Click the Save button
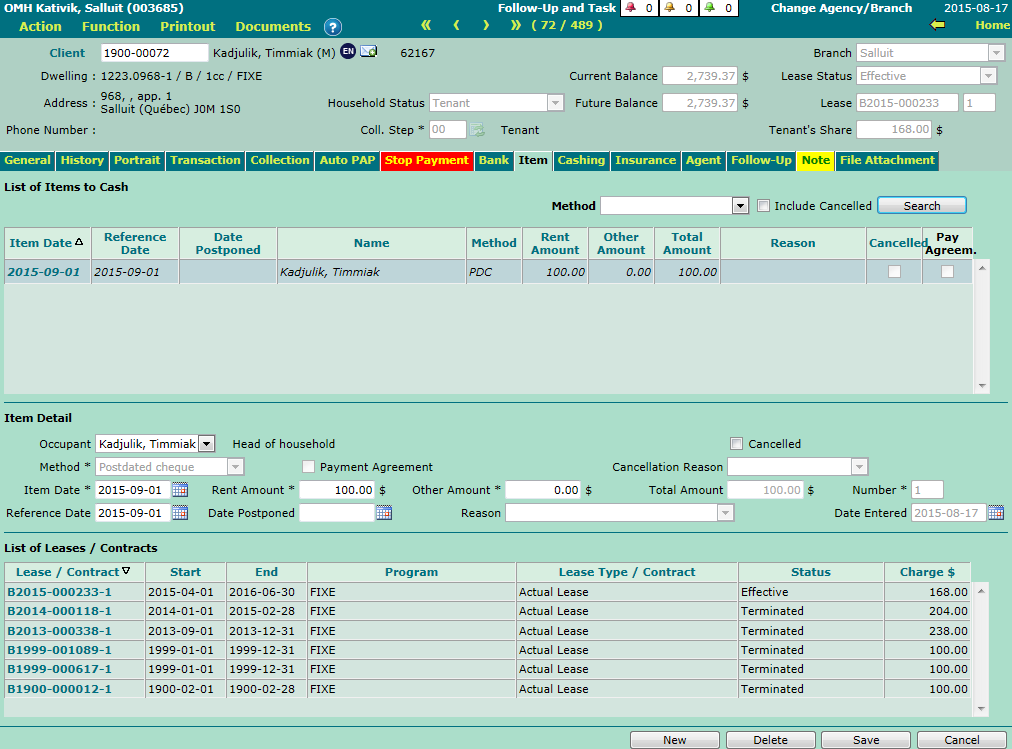 coord(865,740)
